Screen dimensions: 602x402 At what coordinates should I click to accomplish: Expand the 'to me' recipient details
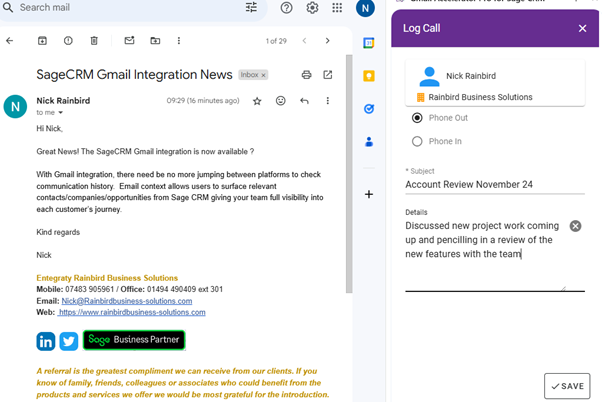coord(60,112)
